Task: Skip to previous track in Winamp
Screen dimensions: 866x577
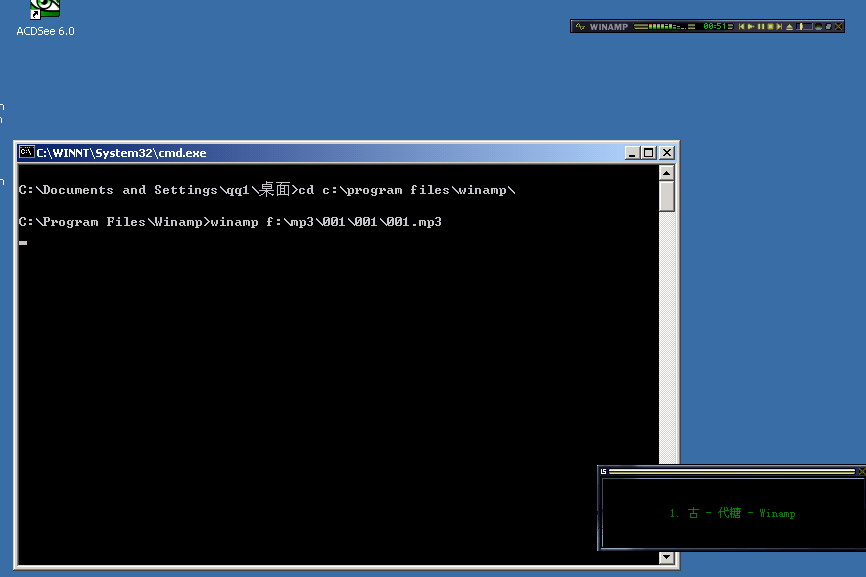Action: pos(742,27)
